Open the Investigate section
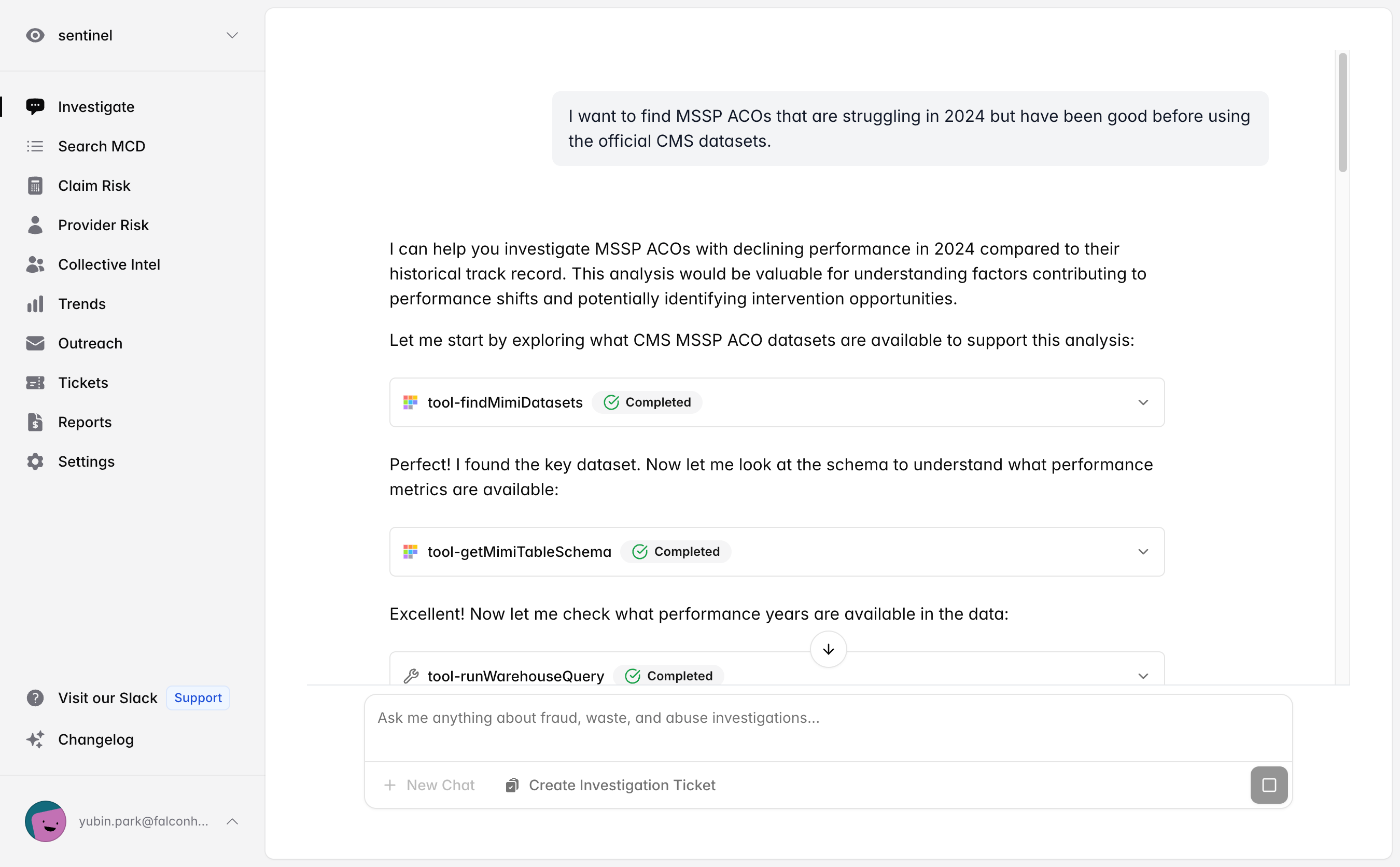The height and width of the screenshot is (867, 1400). (96, 107)
